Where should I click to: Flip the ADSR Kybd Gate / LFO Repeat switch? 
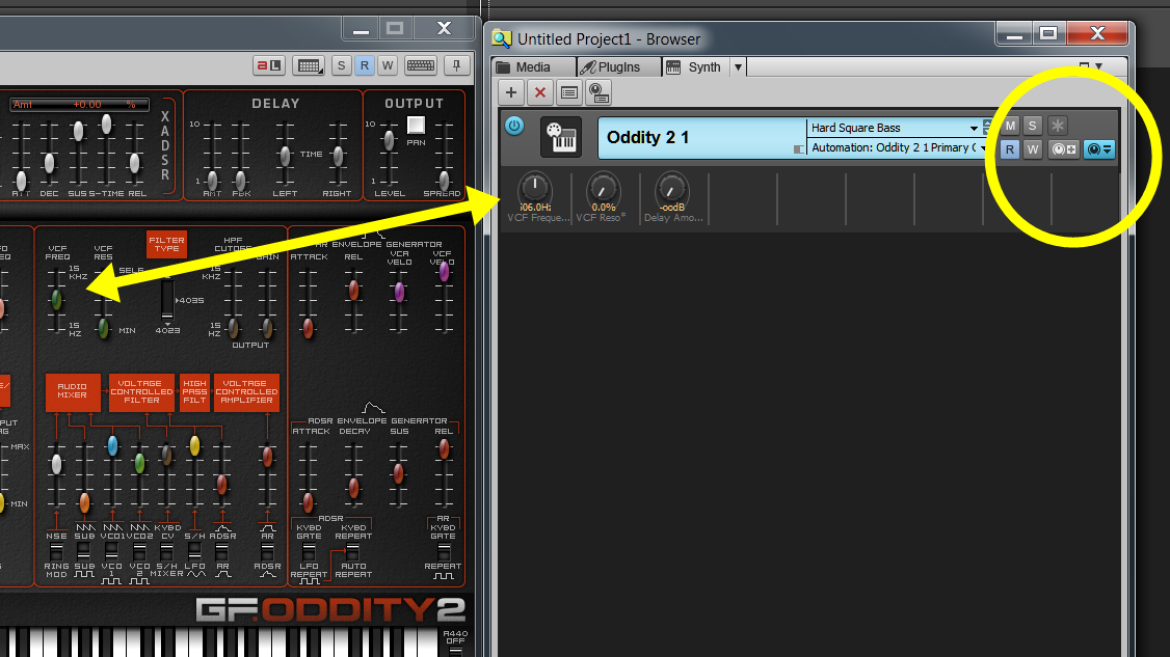309,552
